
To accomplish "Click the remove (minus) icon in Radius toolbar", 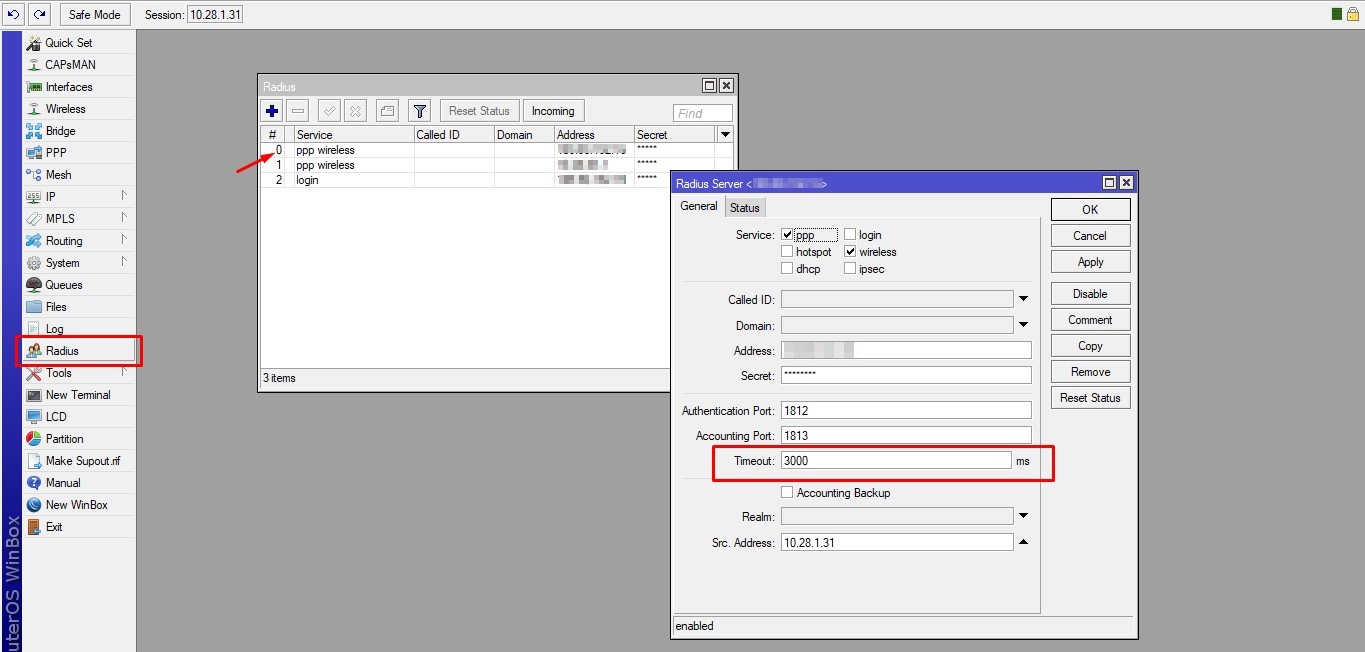I will (298, 111).
